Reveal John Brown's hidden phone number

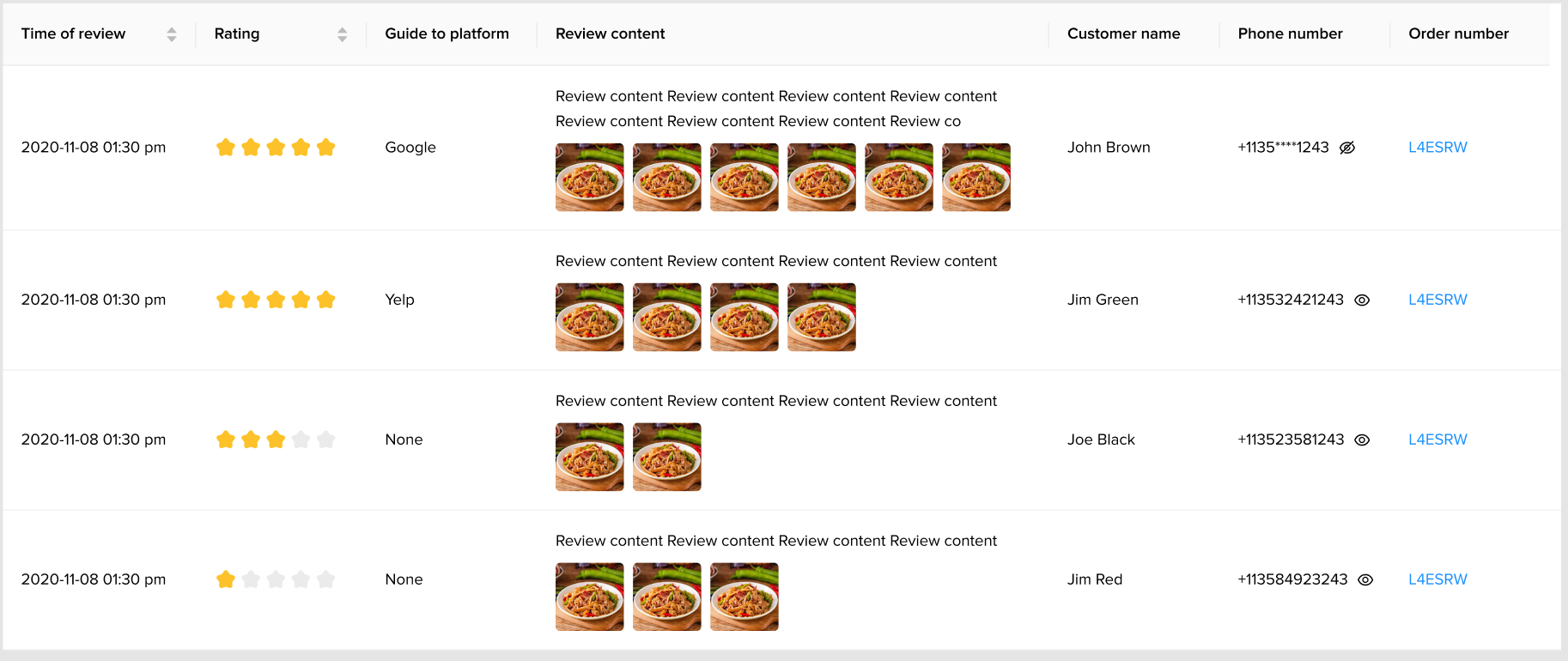[1347, 148]
